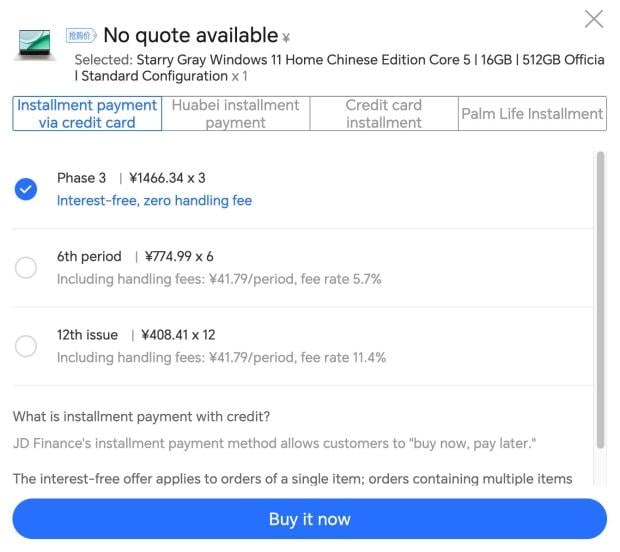Select the 6th period installment option

pos(26,267)
